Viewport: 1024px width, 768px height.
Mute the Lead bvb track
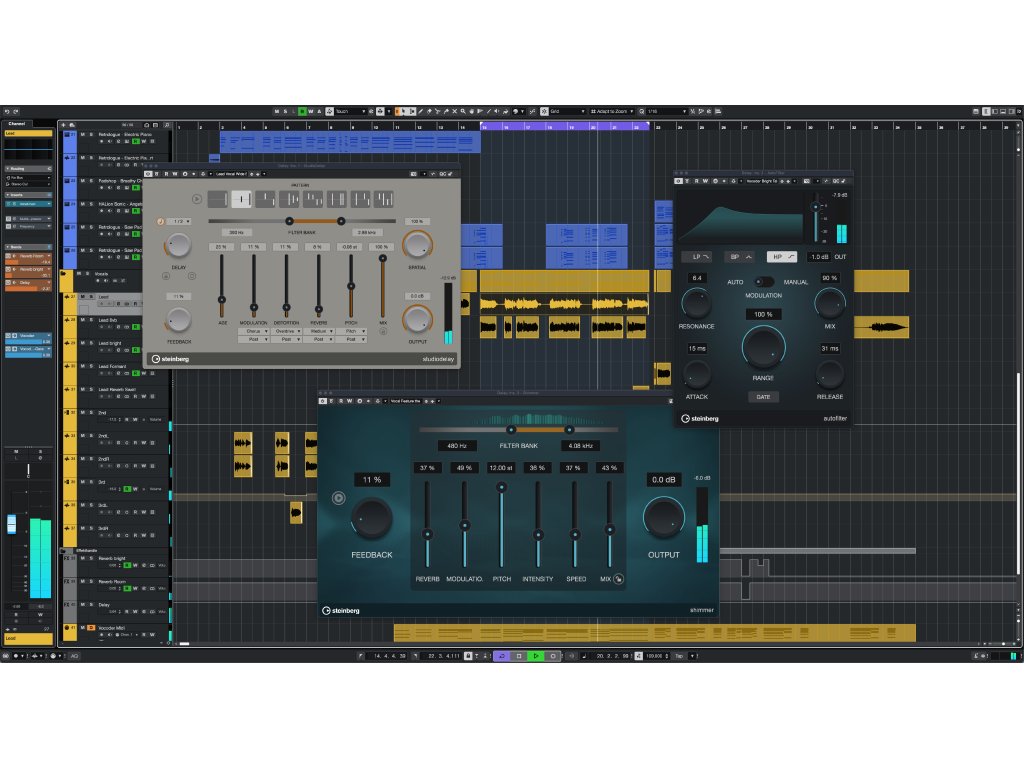tap(82, 320)
